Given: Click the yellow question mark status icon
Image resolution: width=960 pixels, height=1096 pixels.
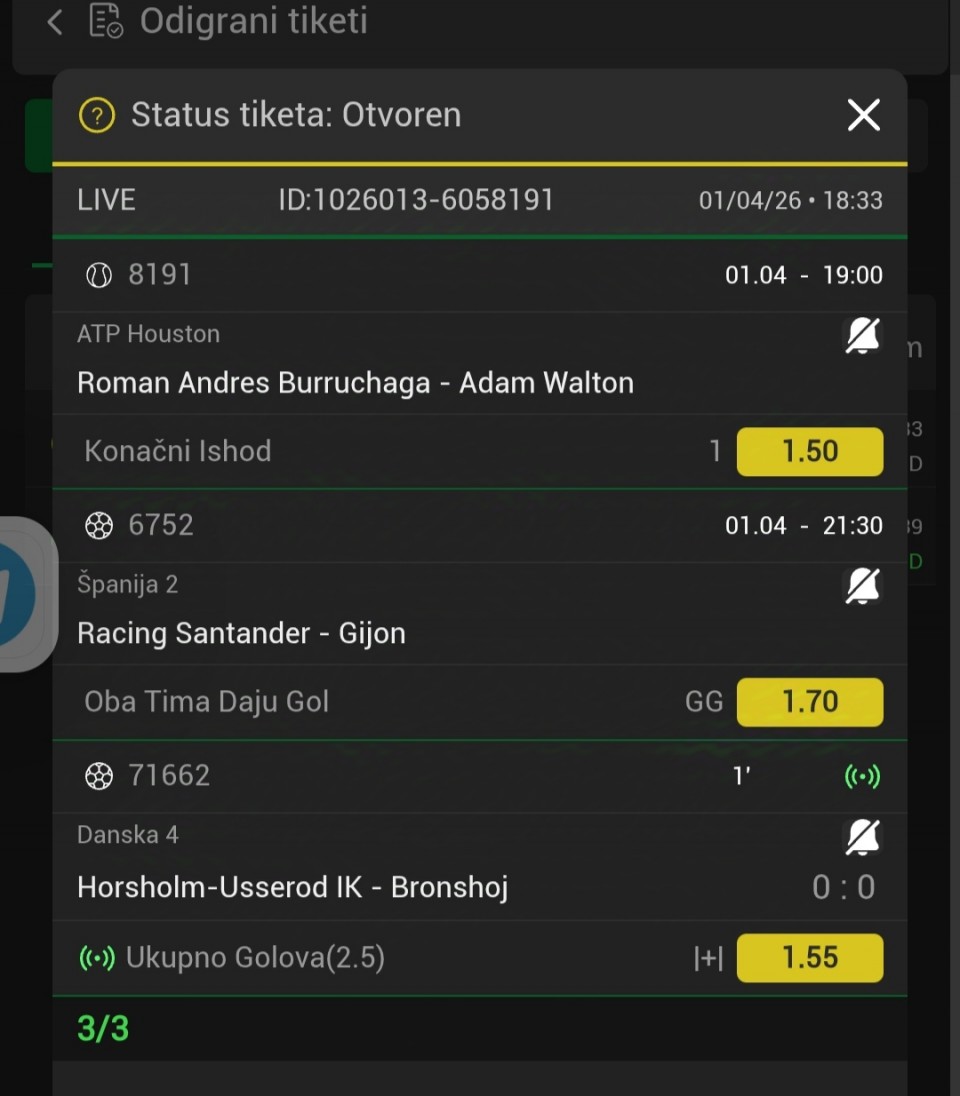Looking at the screenshot, I should [x=97, y=115].
